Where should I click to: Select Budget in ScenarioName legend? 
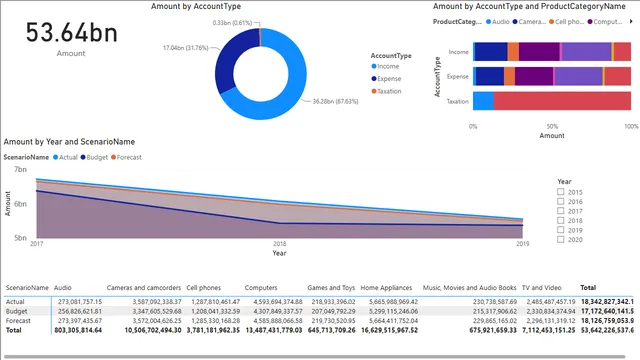click(x=94, y=157)
